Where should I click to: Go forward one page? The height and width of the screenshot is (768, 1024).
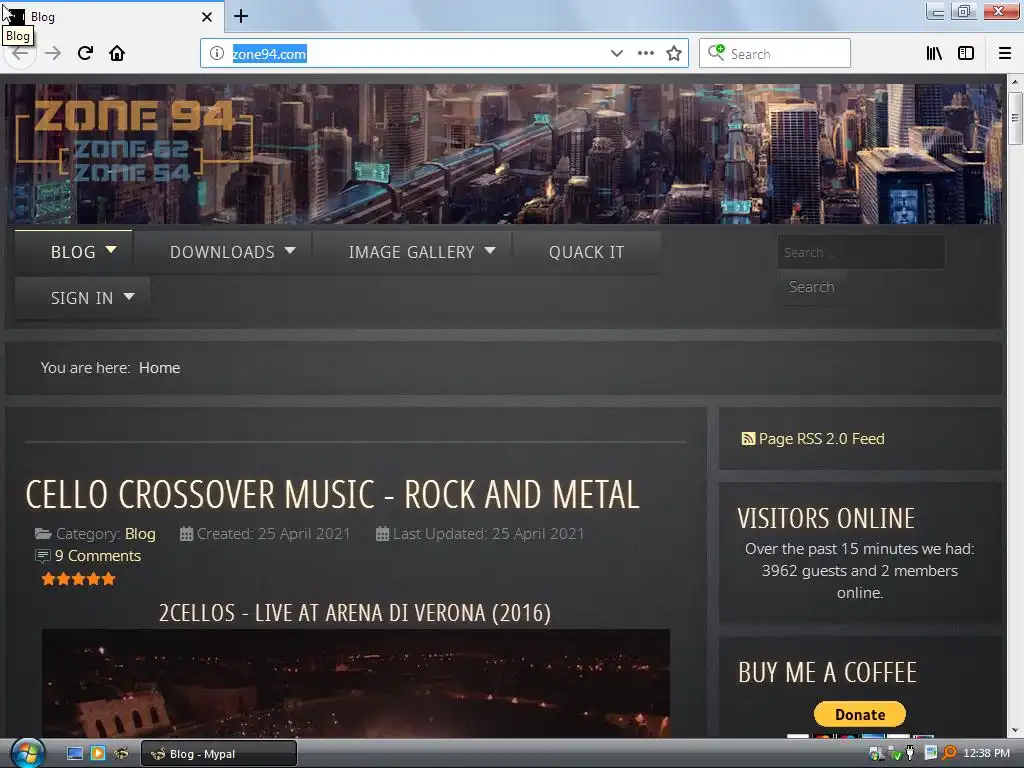(x=53, y=53)
